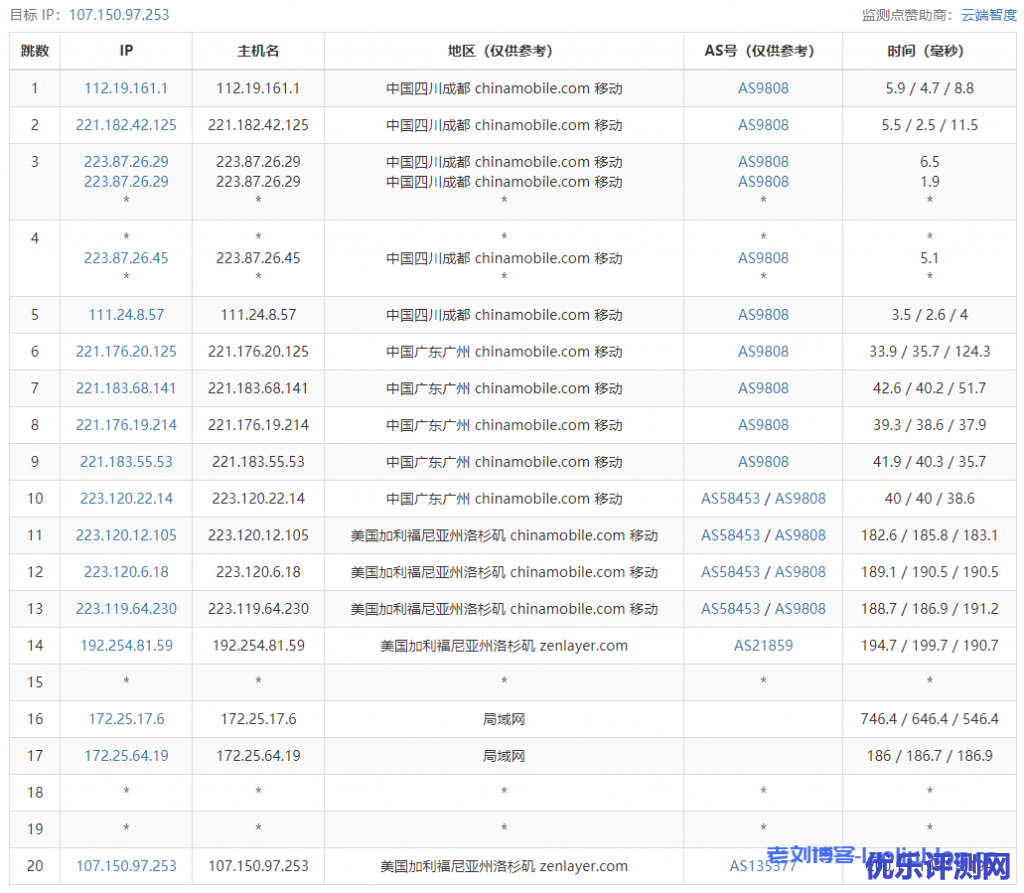Click IP link 111.24.8.57
Screen dimensions: 1024x893
coord(126,315)
